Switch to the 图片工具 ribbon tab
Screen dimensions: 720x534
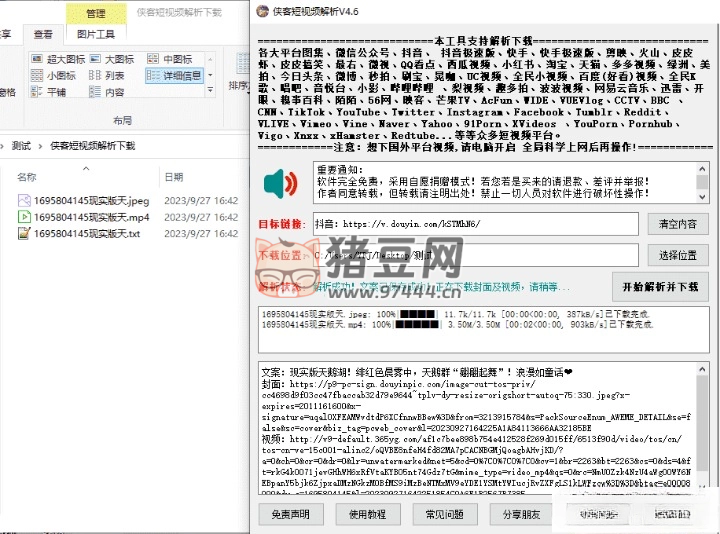click(x=95, y=34)
